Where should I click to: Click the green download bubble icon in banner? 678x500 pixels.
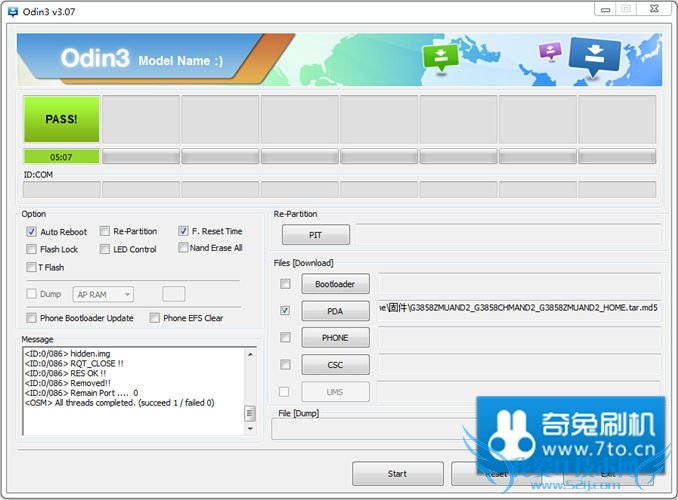(x=440, y=57)
